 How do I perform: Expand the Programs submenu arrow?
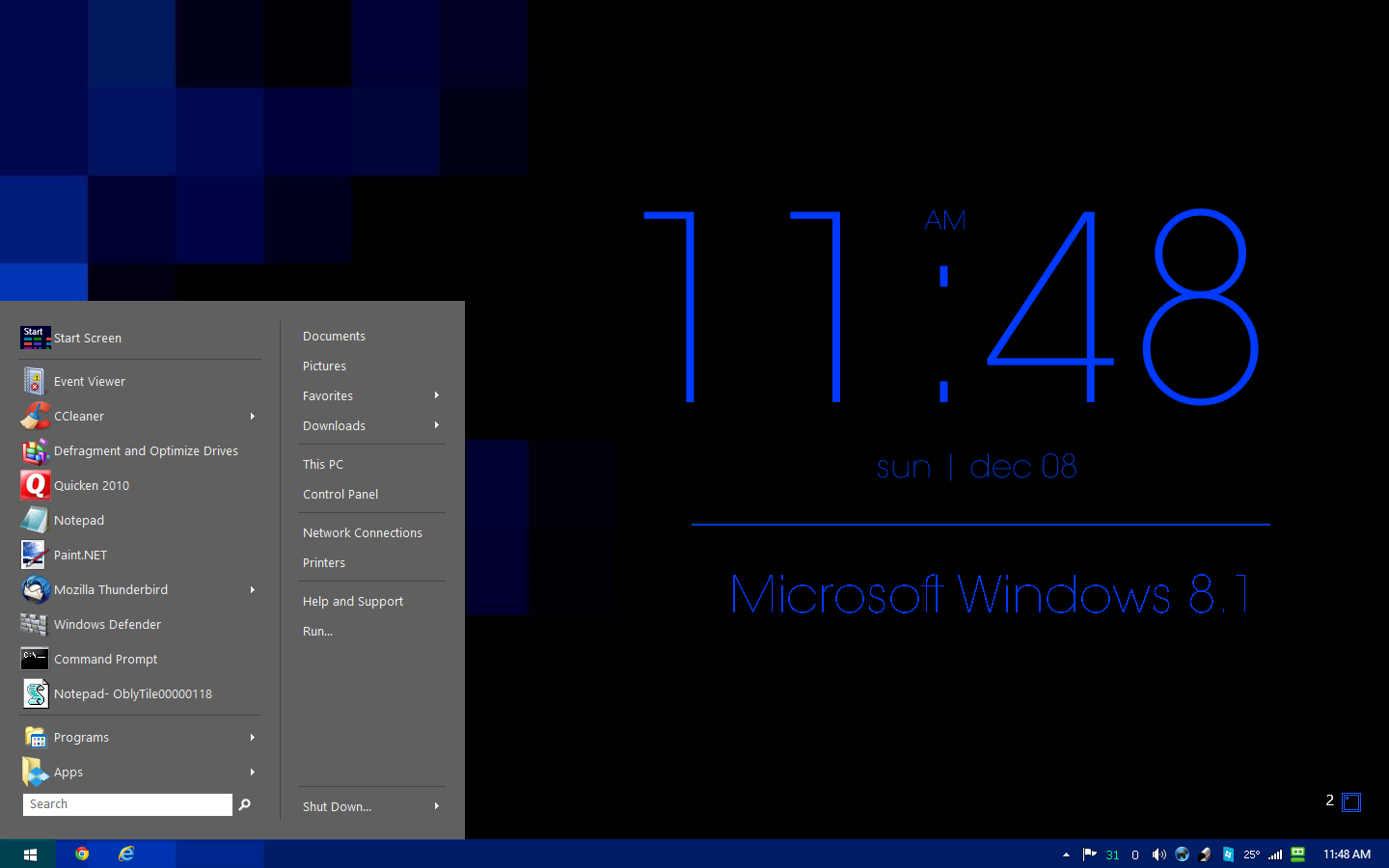coord(253,738)
